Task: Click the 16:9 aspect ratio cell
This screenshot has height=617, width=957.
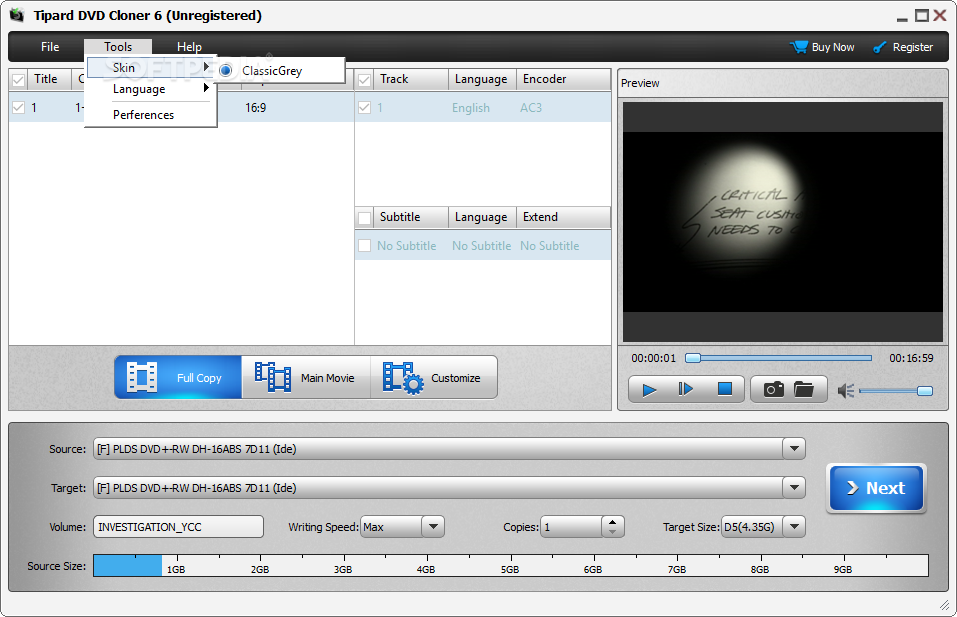Action: pos(256,108)
